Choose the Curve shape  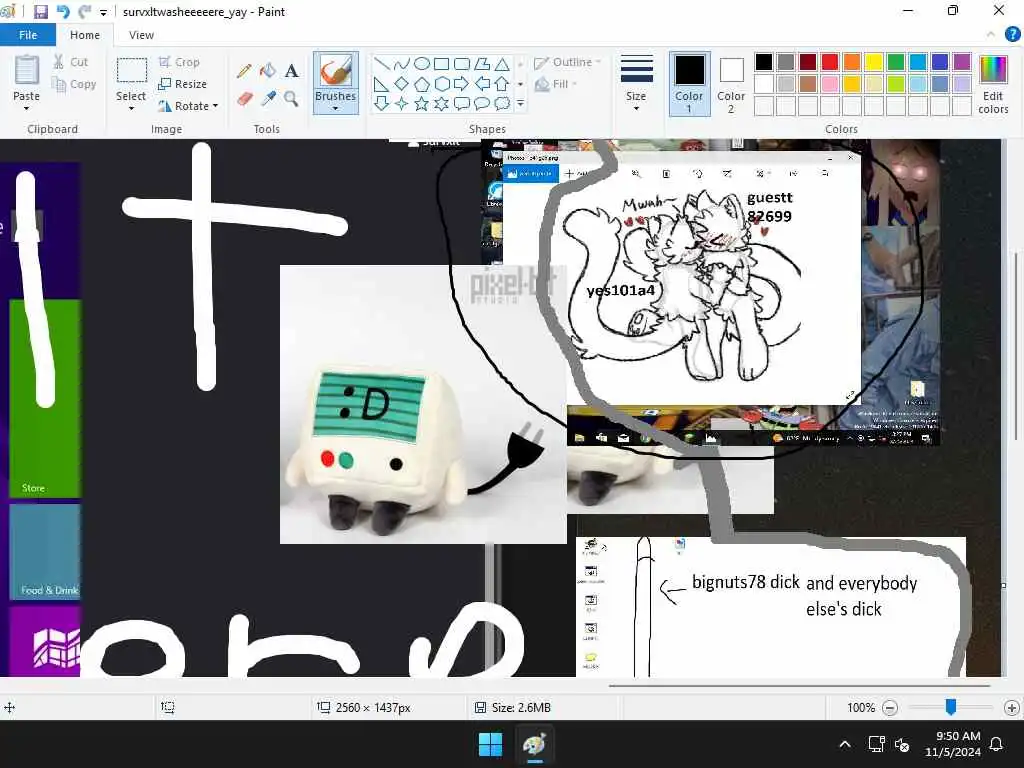click(x=402, y=63)
